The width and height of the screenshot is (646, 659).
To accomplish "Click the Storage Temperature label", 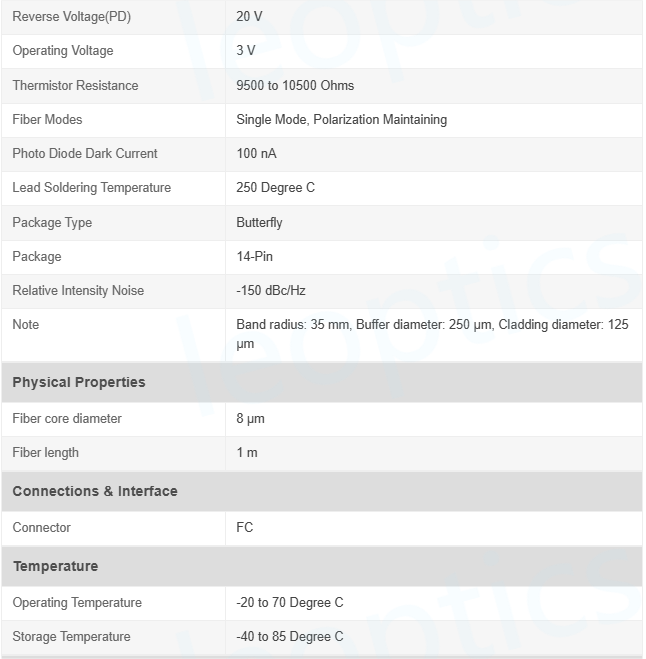I will tap(71, 636).
